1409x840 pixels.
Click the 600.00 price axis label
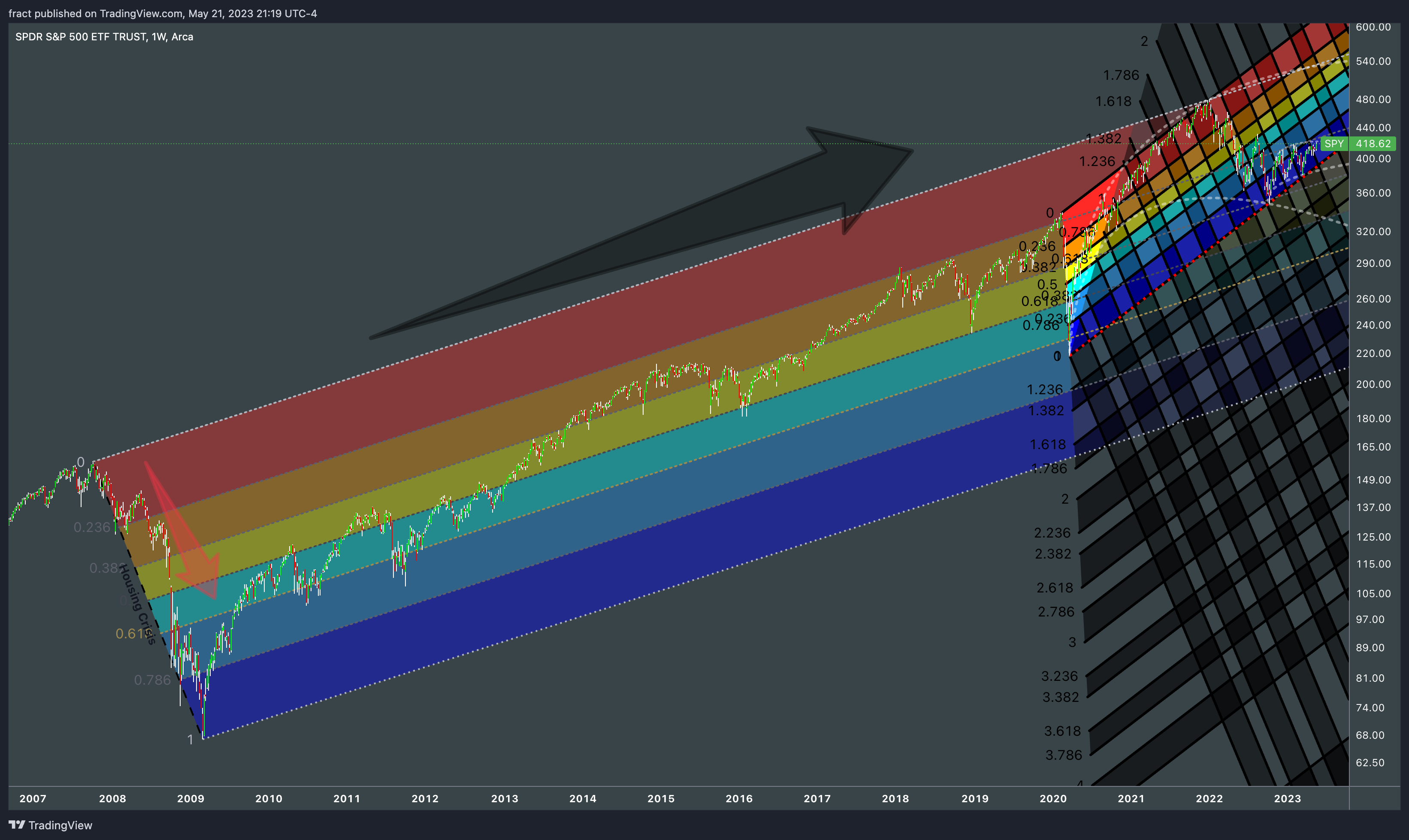(1373, 27)
